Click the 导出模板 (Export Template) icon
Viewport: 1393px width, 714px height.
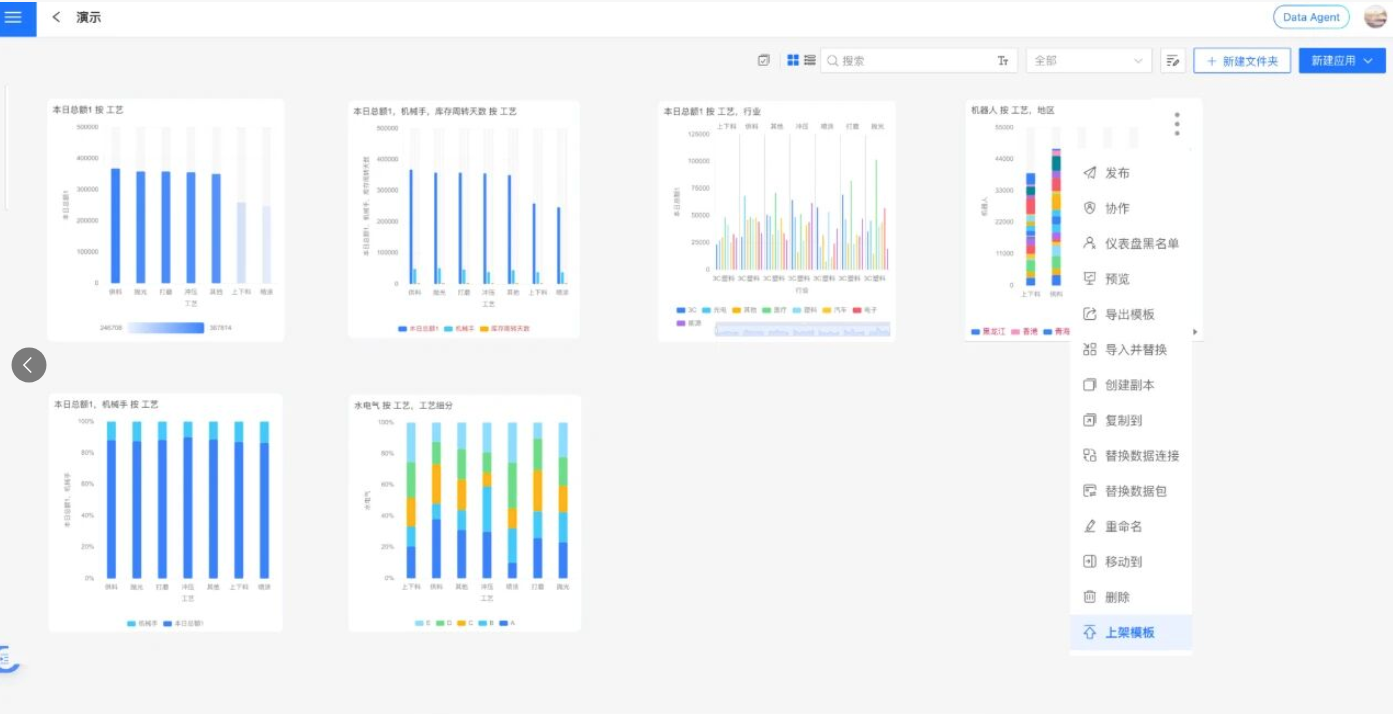1089,314
